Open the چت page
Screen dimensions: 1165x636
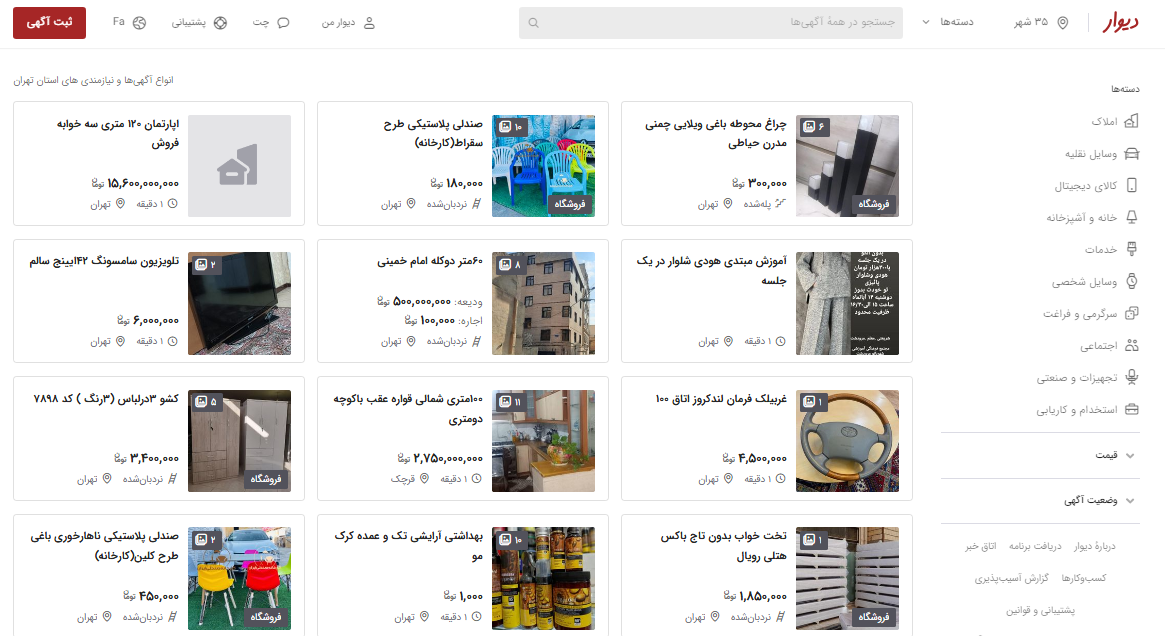[271, 23]
